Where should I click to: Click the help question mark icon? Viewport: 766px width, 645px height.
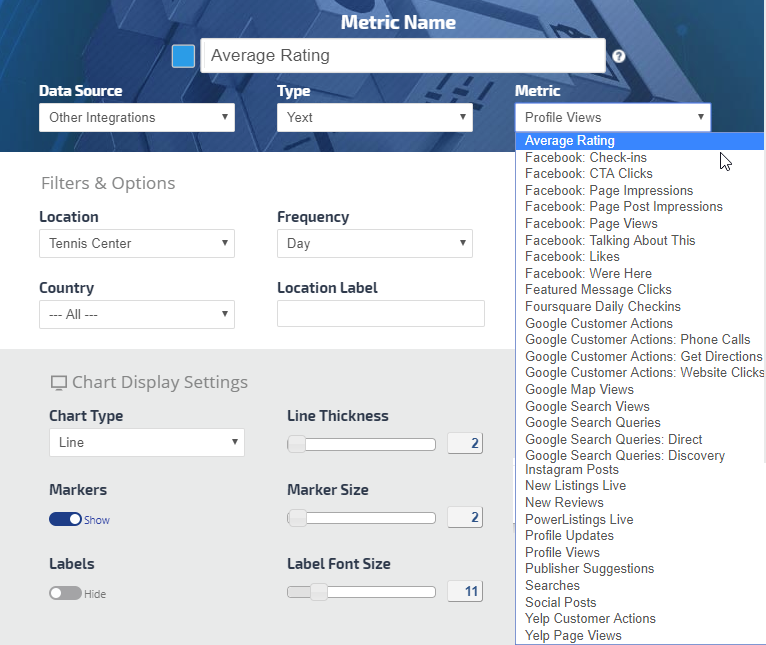[x=619, y=57]
